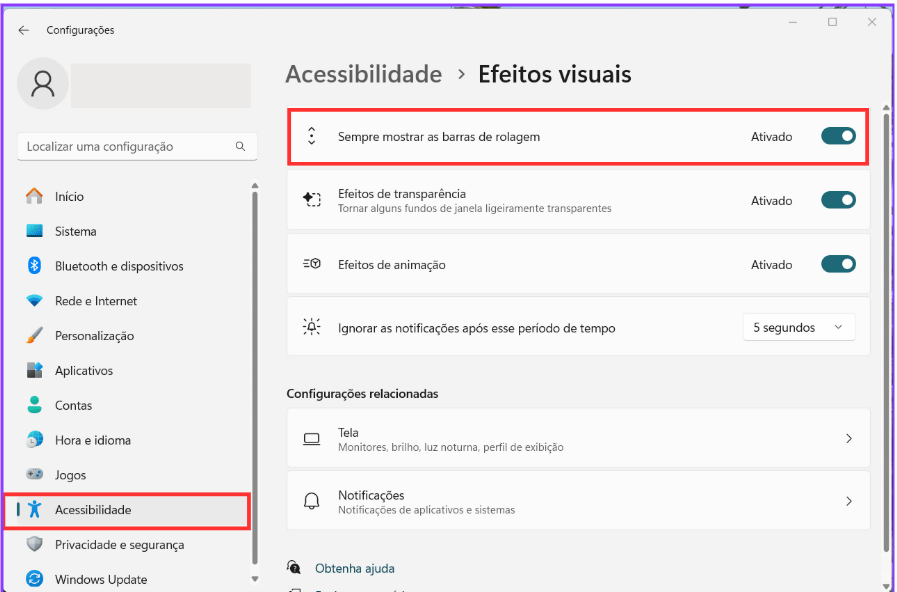The height and width of the screenshot is (592, 897).
Task: Toggle the Efeitos de animação switch
Action: pyautogui.click(x=838, y=264)
